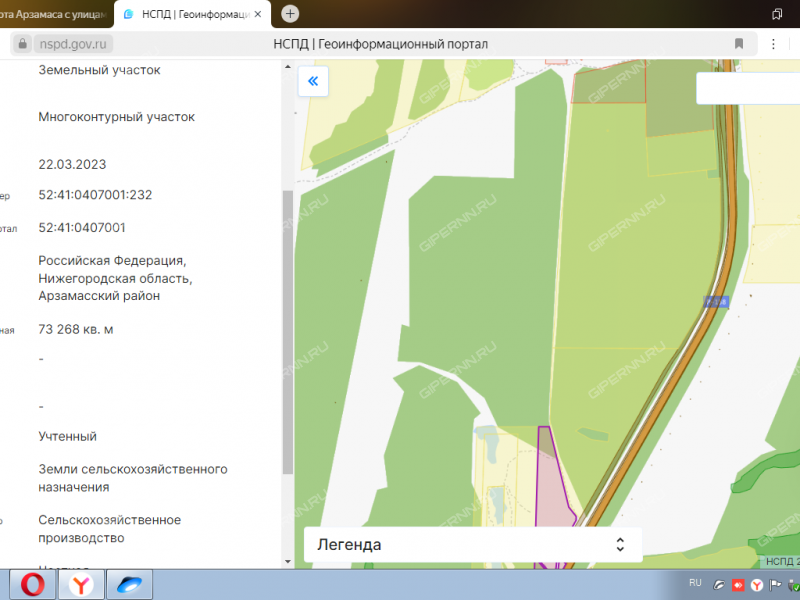
Task: Open the browser three-dot menu
Action: point(772,44)
